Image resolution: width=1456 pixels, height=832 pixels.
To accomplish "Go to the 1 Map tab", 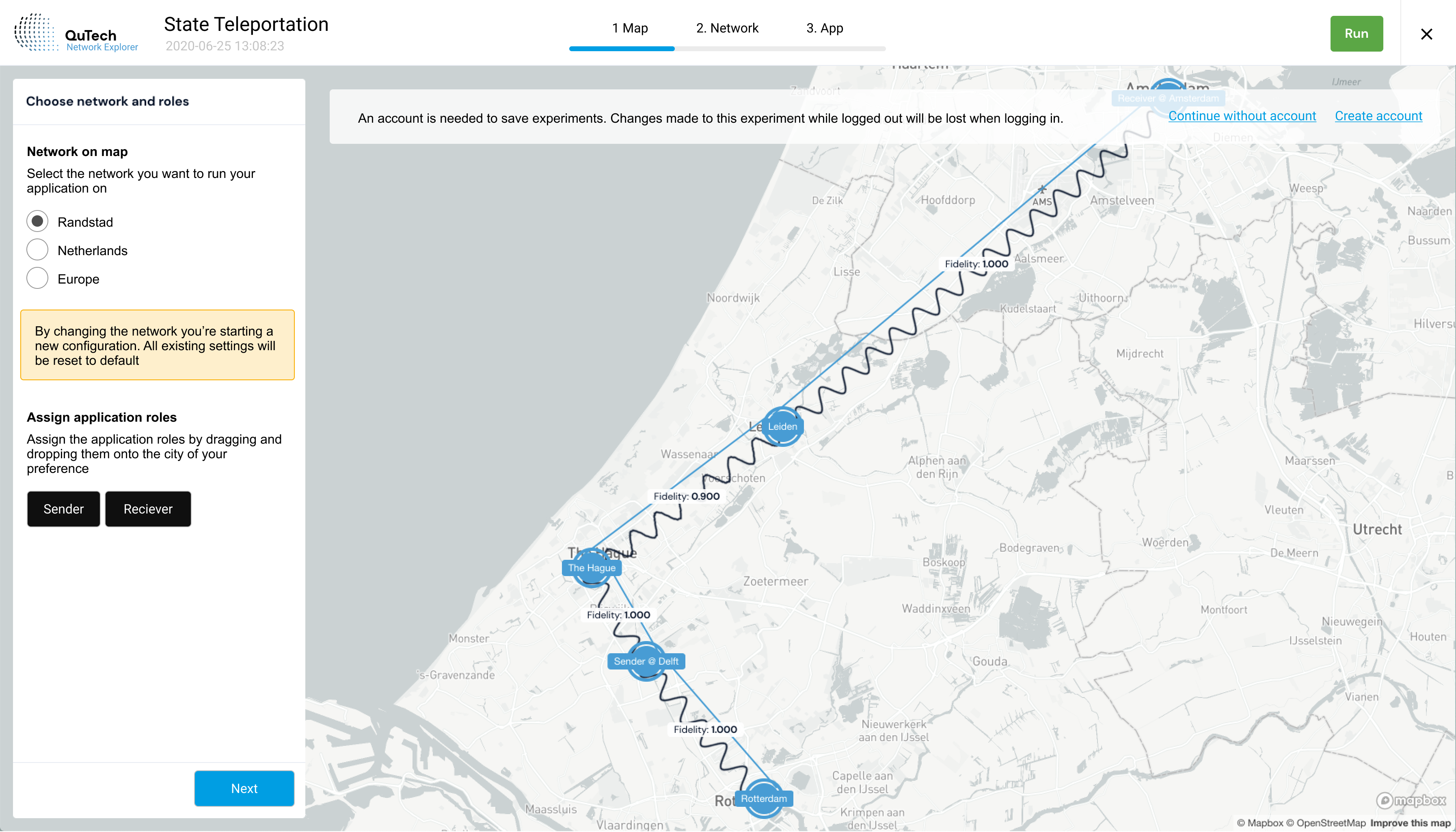I will click(x=630, y=28).
